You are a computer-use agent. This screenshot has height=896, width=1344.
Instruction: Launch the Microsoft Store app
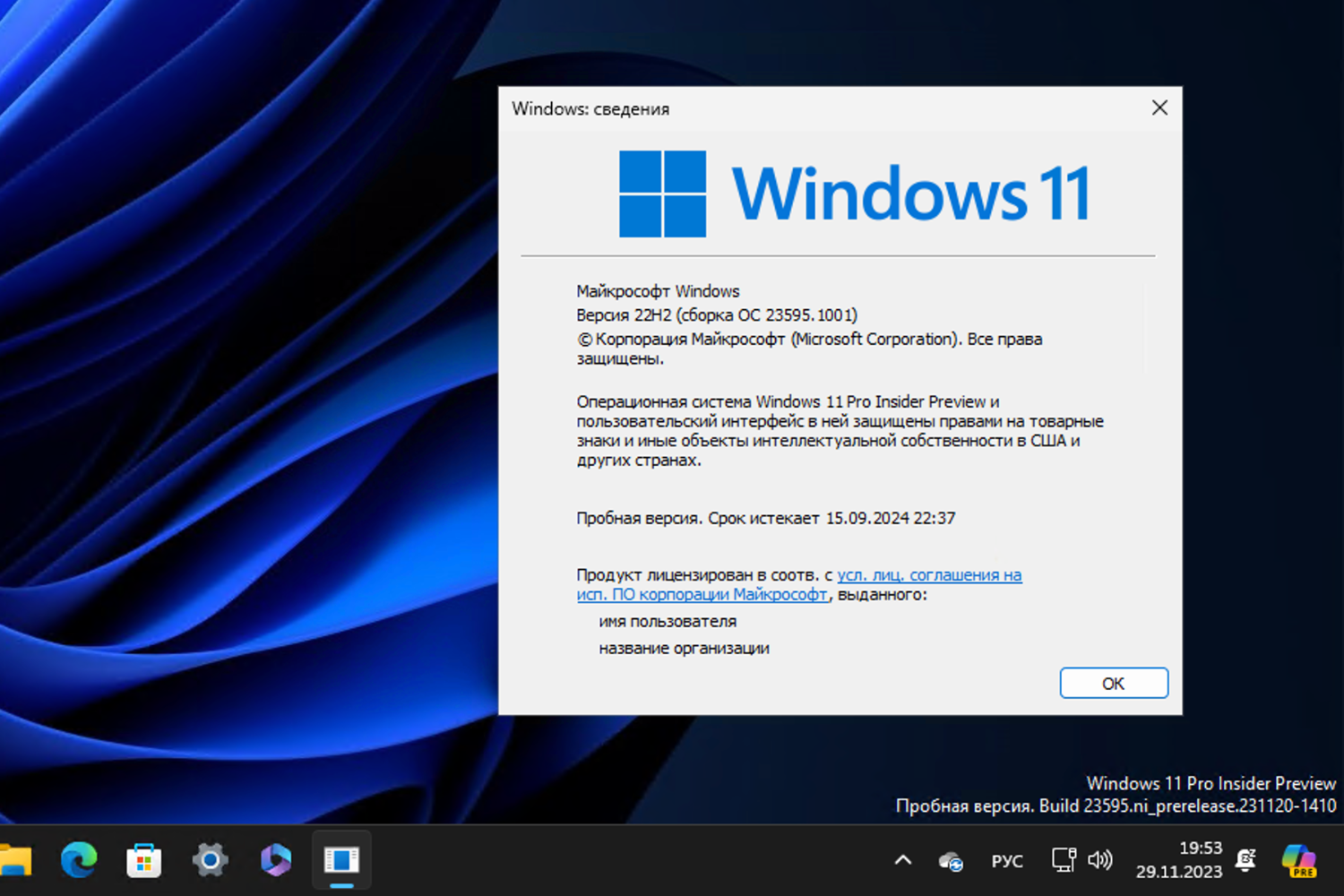coord(144,860)
